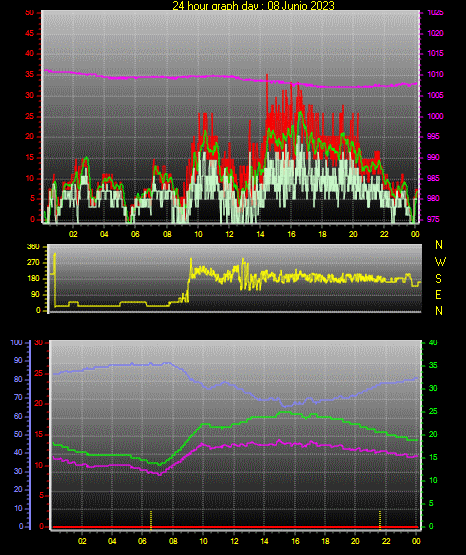Click the compass letter E beside direction chart
Image resolution: width=466 pixels, height=555 pixels.
pos(438,294)
